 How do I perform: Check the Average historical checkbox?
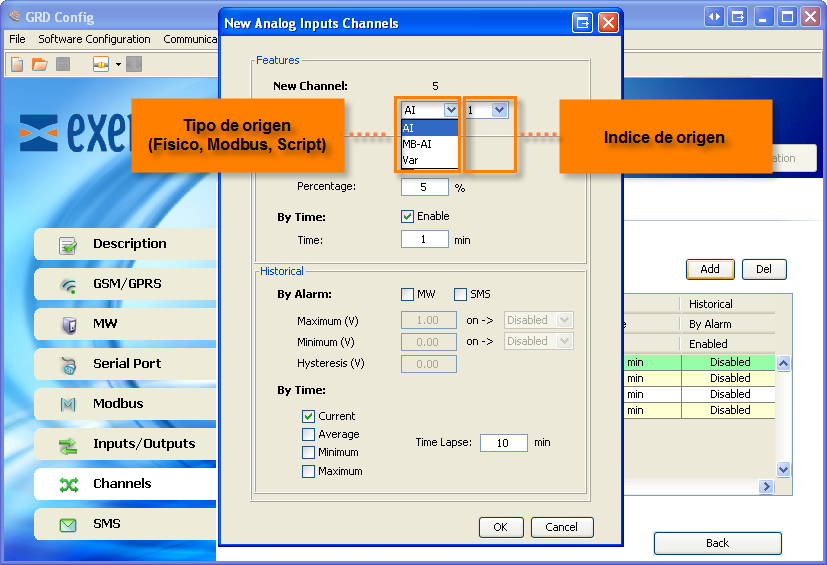[x=309, y=435]
